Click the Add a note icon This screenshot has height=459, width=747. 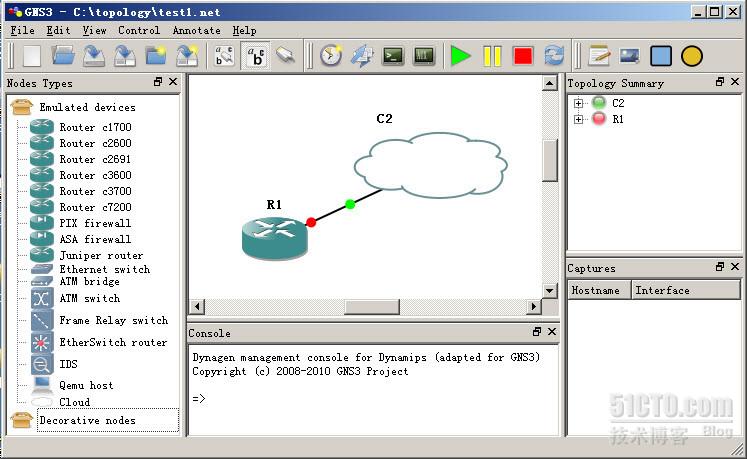(599, 56)
